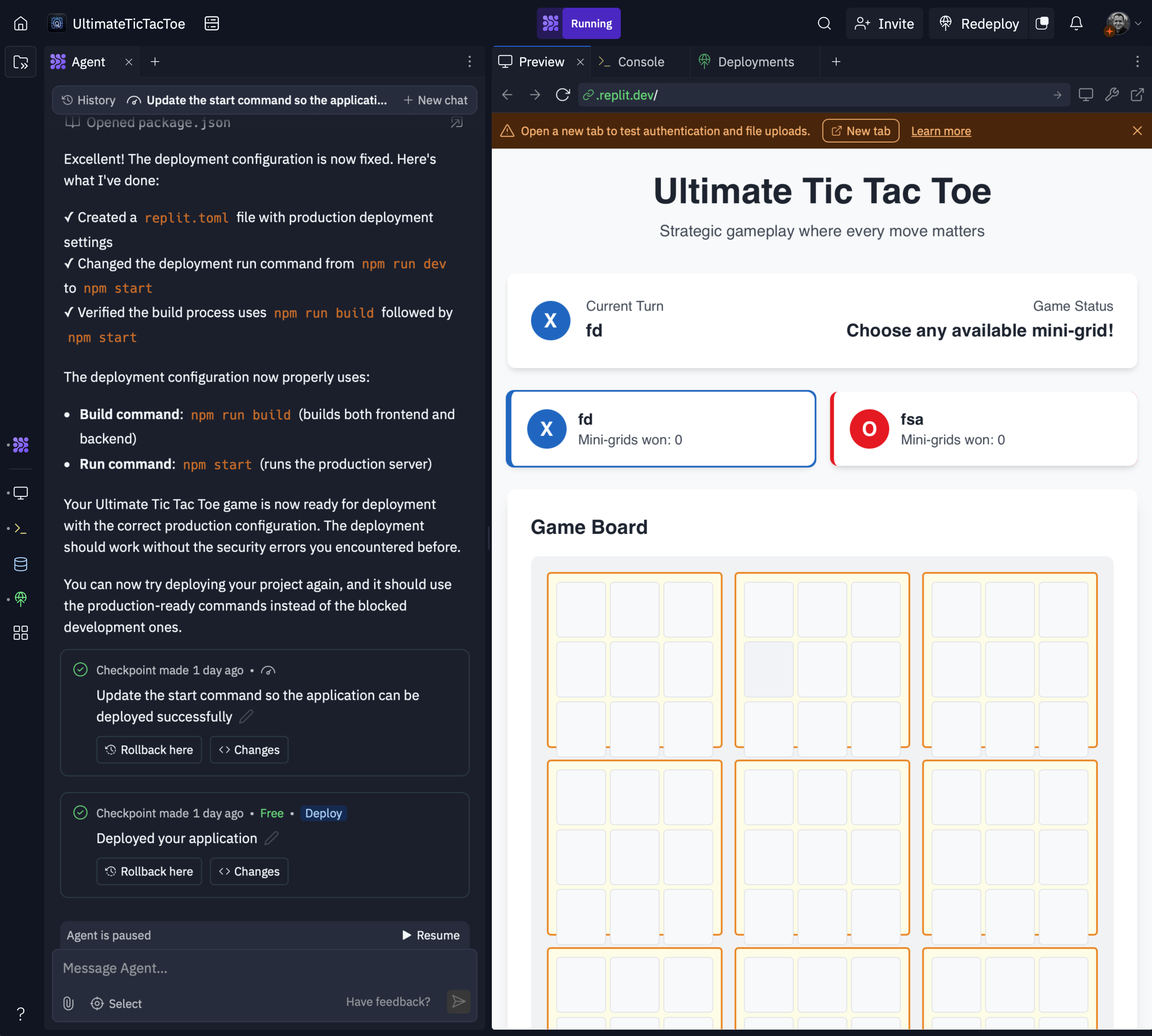This screenshot has width=1152, height=1036.
Task: Open the user avatar account menu
Action: 1123,23
